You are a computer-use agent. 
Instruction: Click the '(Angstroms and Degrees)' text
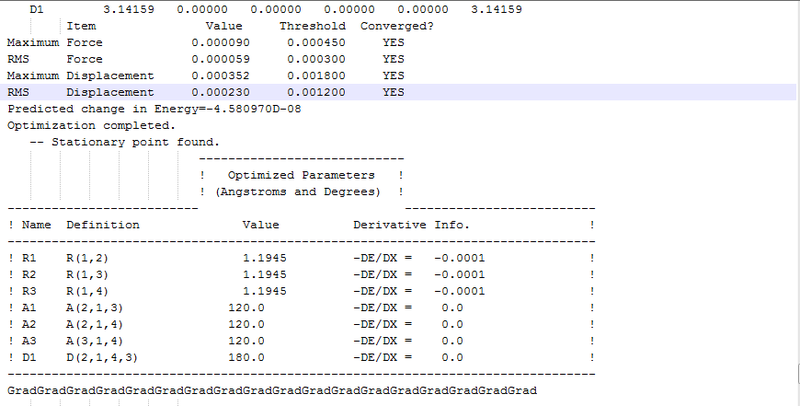coord(298,192)
